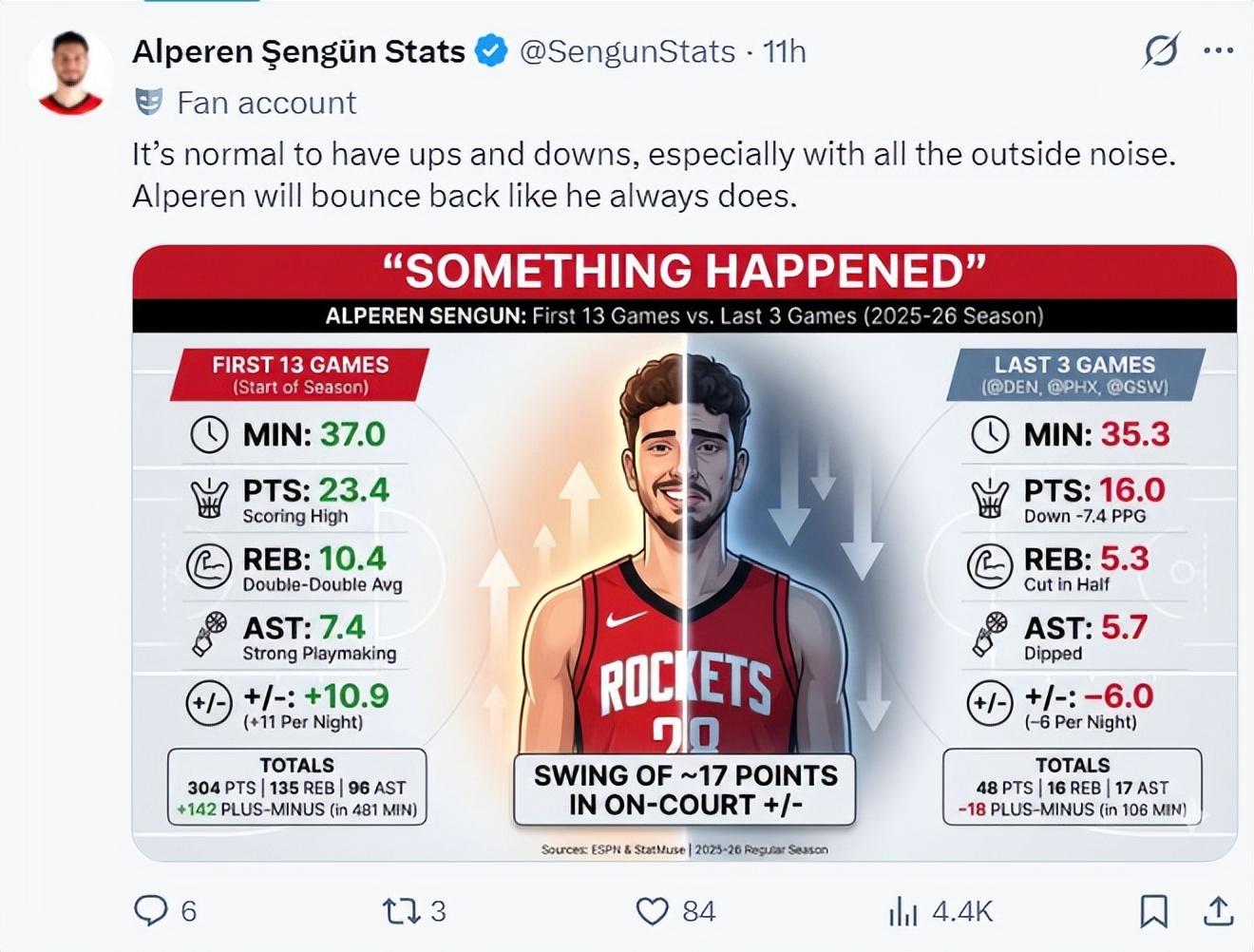Bookmark this post

tap(1153, 911)
